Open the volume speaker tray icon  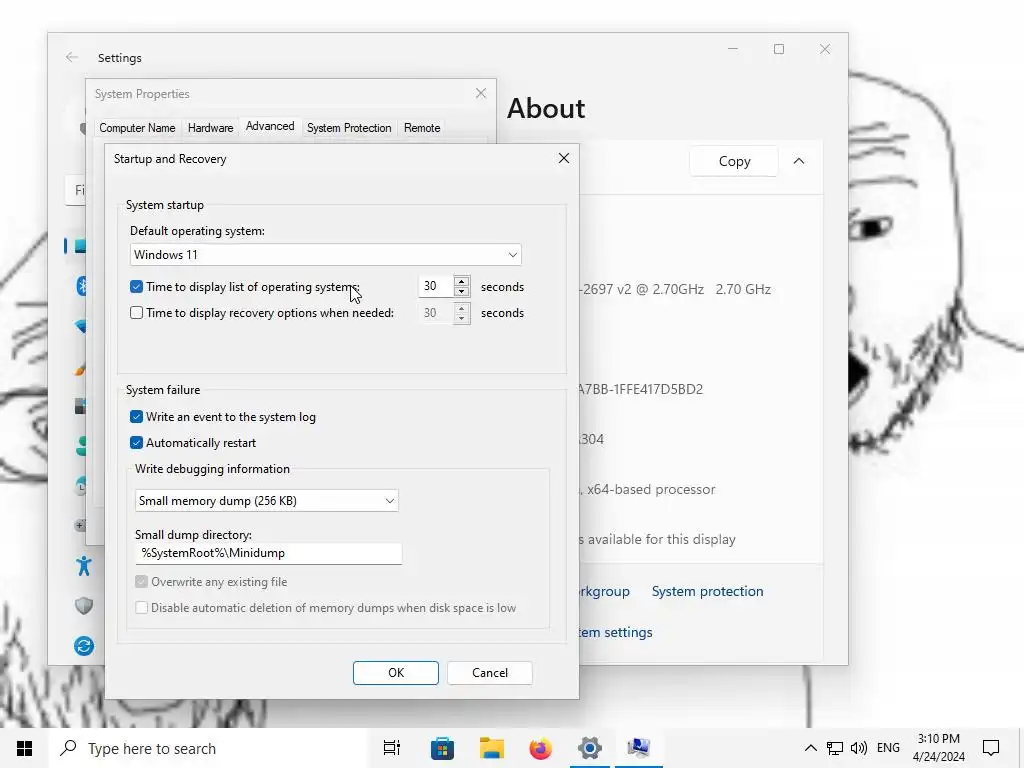[859, 748]
